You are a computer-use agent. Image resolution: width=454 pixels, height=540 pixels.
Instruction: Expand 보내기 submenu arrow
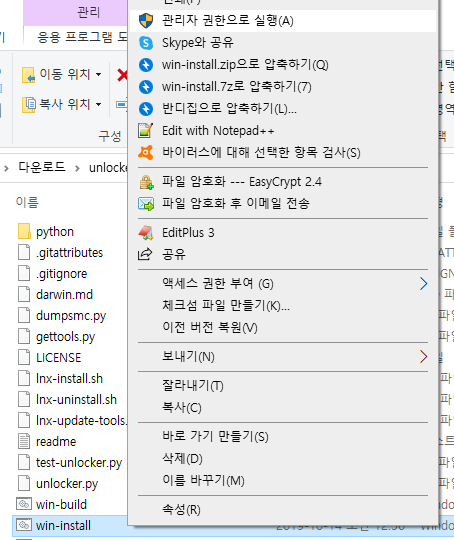click(x=424, y=357)
